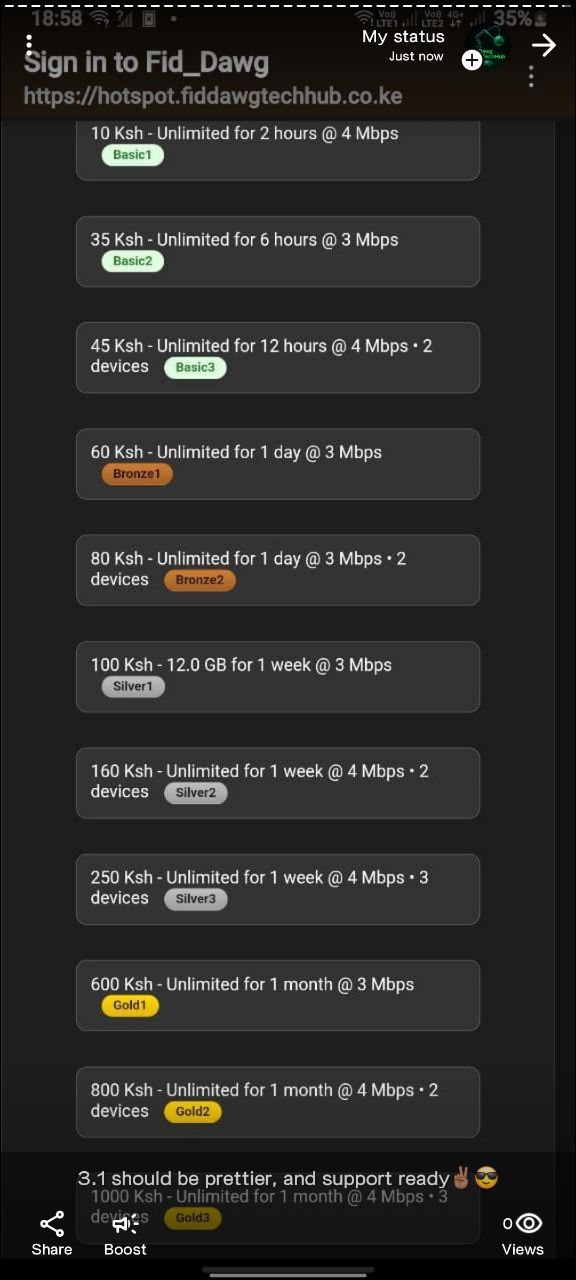
Task: Select the Gold1 600 Ksh monthly plan
Action: point(278,994)
